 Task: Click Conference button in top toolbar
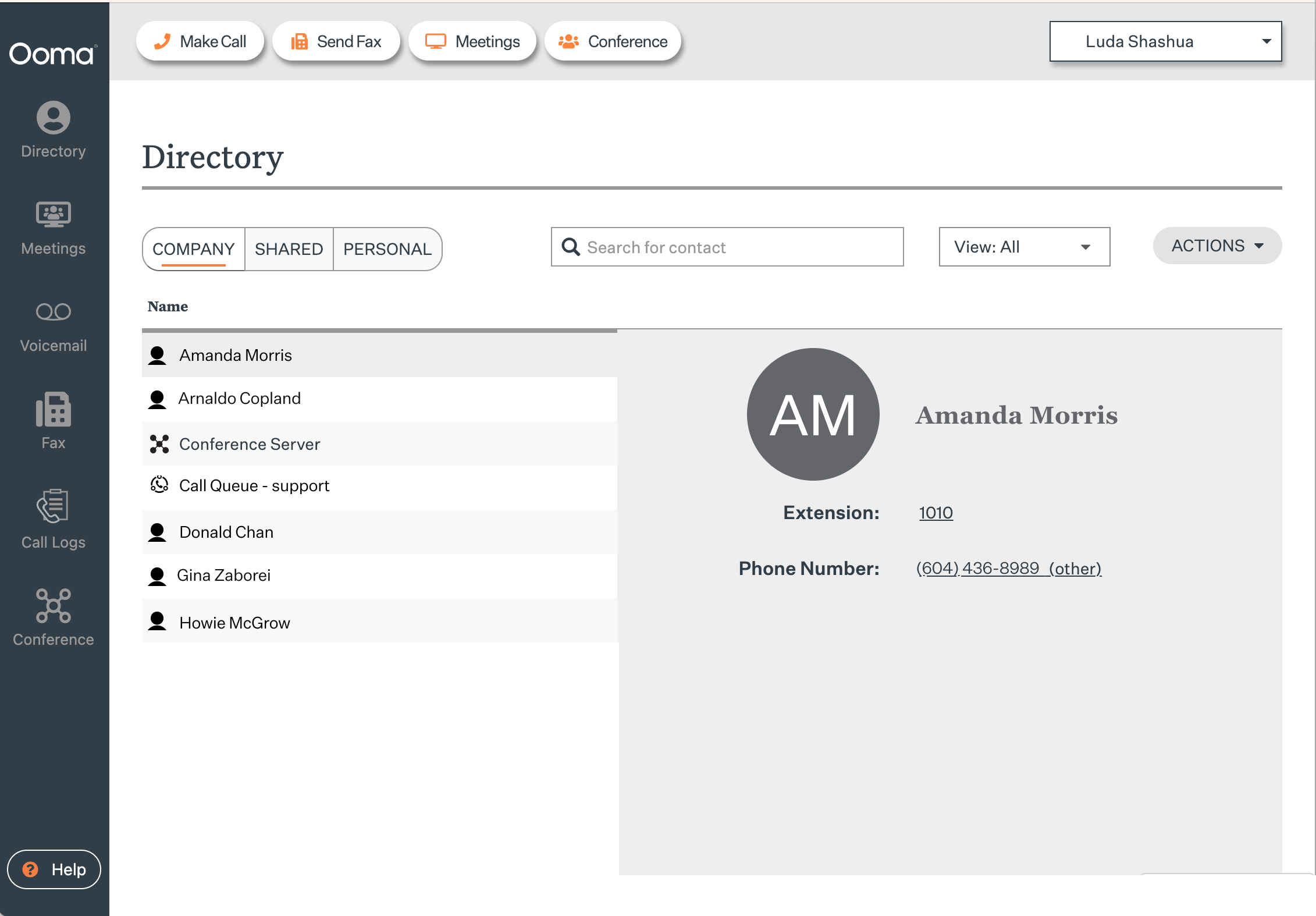[x=613, y=41]
